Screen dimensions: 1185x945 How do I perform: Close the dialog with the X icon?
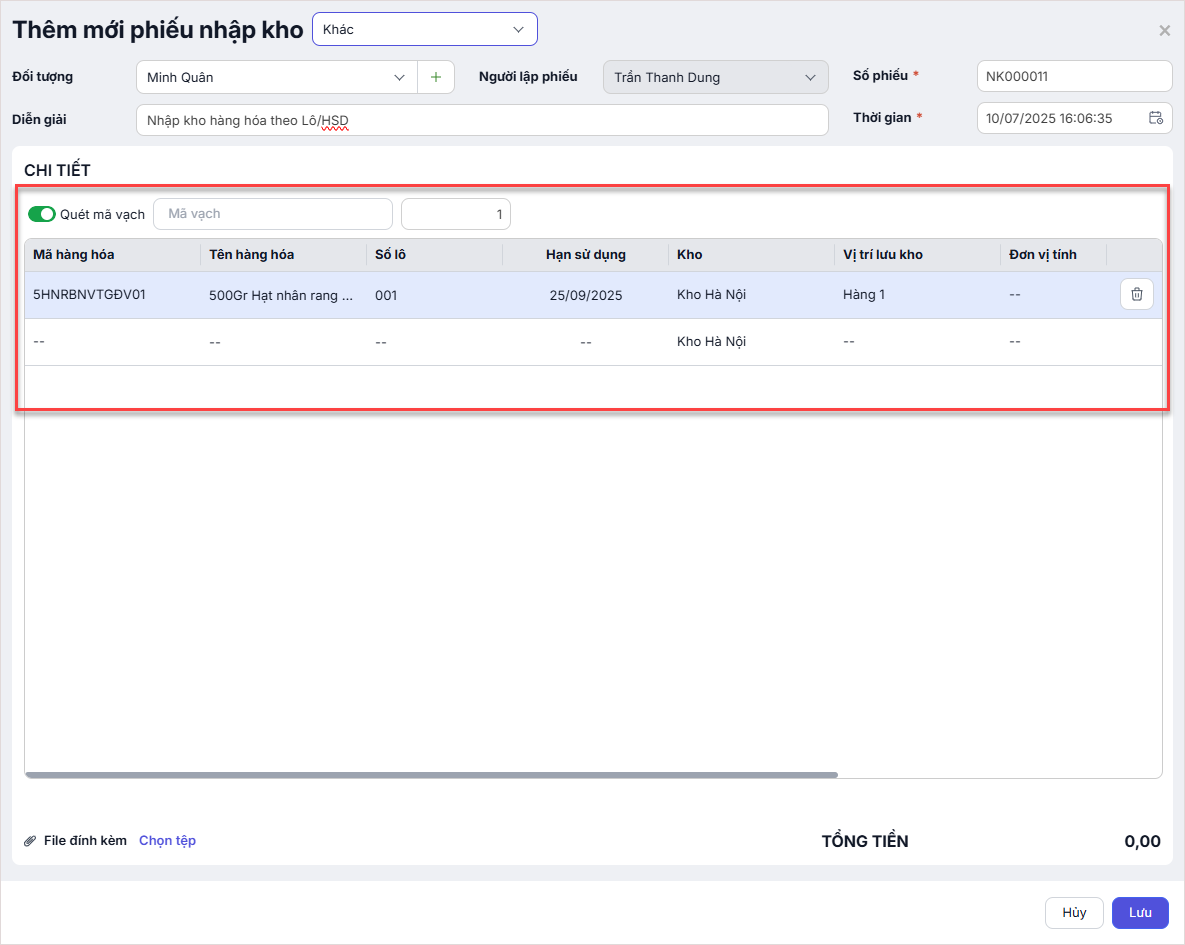tap(1164, 31)
